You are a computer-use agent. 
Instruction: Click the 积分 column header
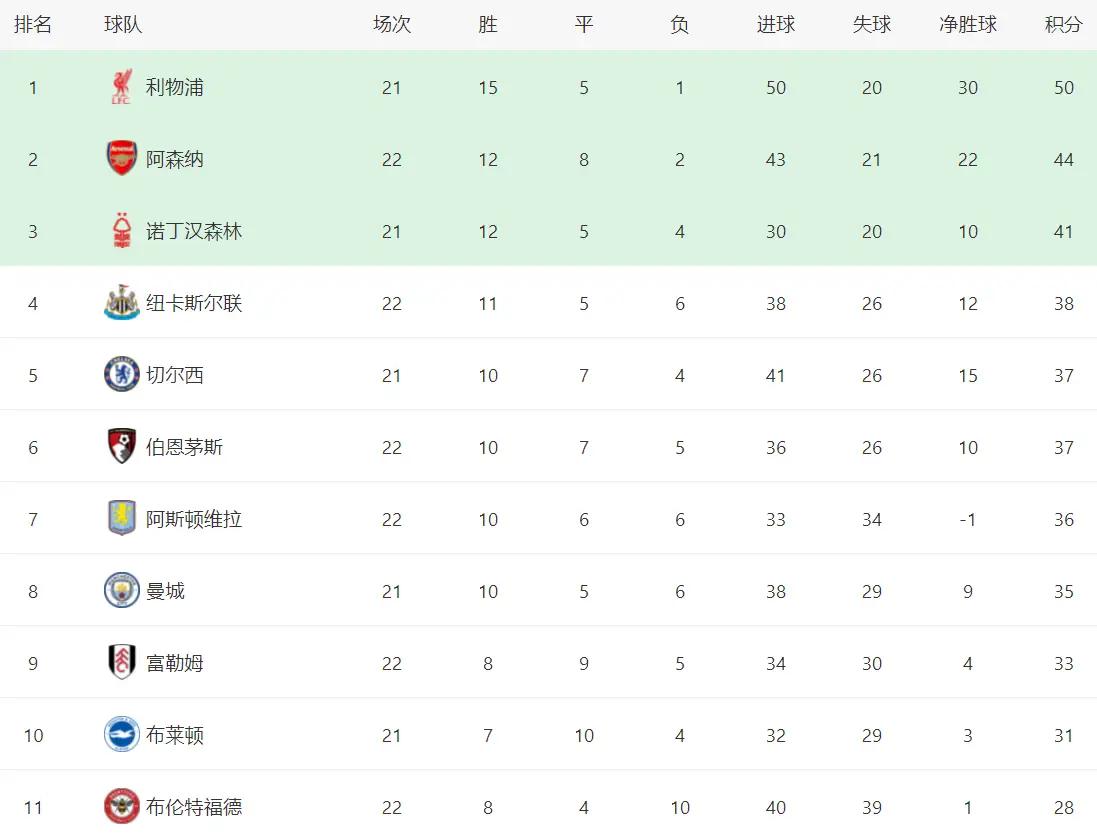pyautogui.click(x=1063, y=25)
